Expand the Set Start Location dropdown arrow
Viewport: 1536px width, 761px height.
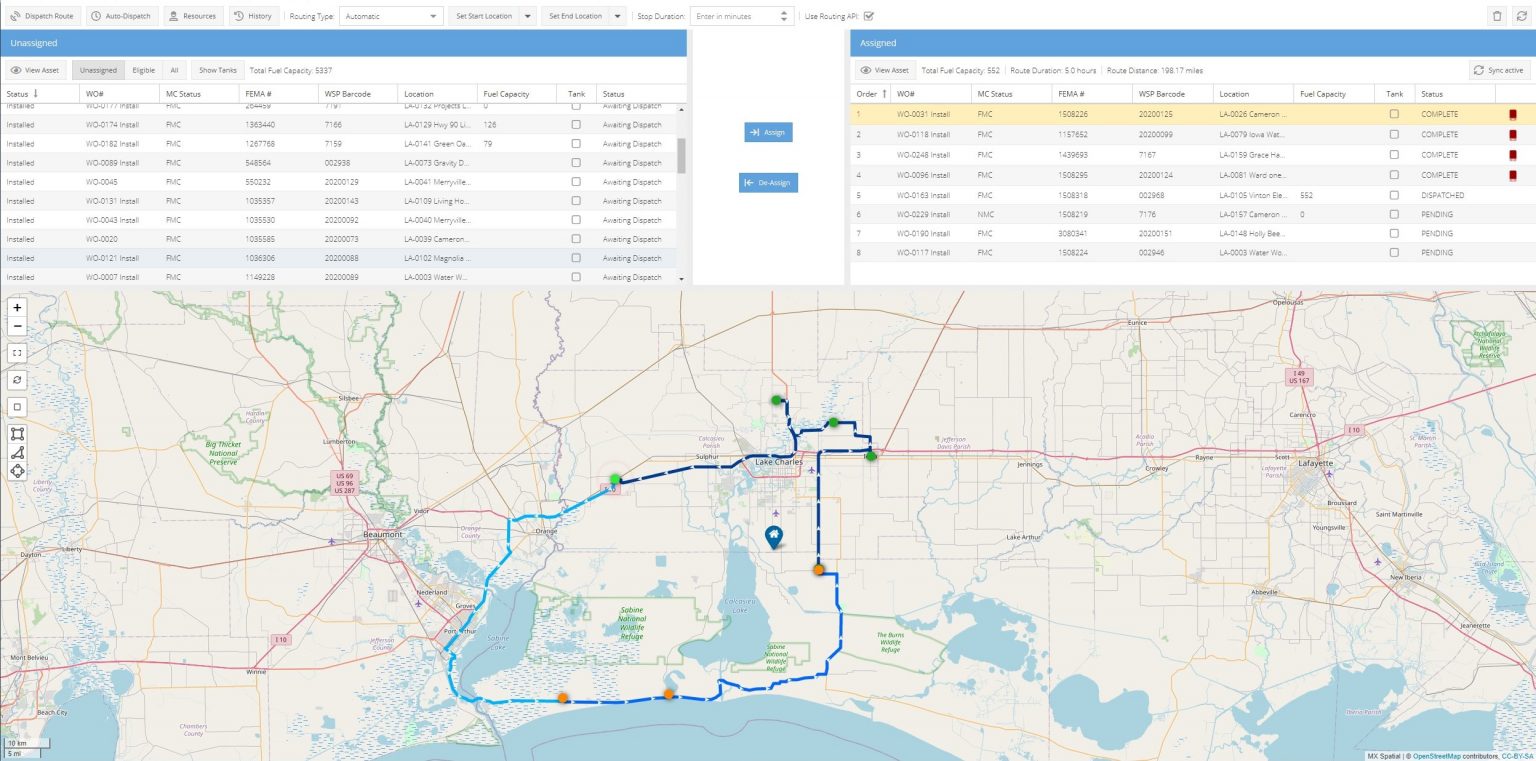coord(527,15)
